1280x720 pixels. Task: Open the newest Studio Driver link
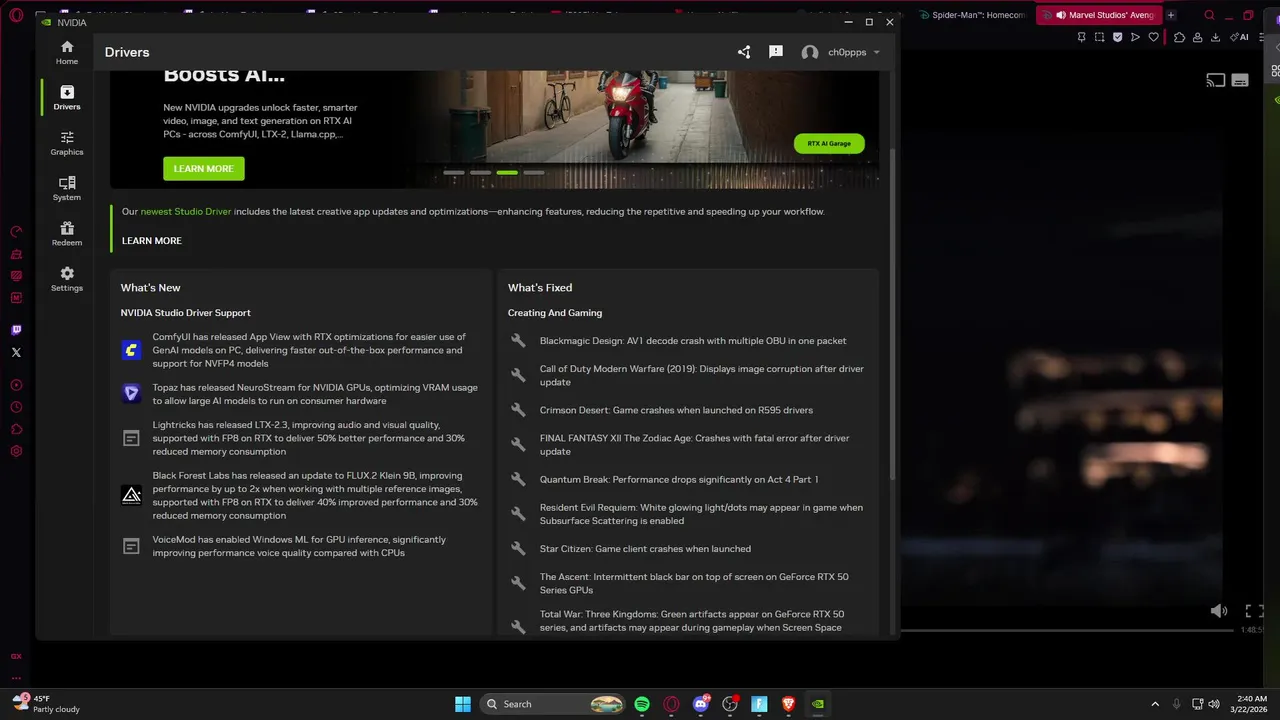tap(186, 212)
